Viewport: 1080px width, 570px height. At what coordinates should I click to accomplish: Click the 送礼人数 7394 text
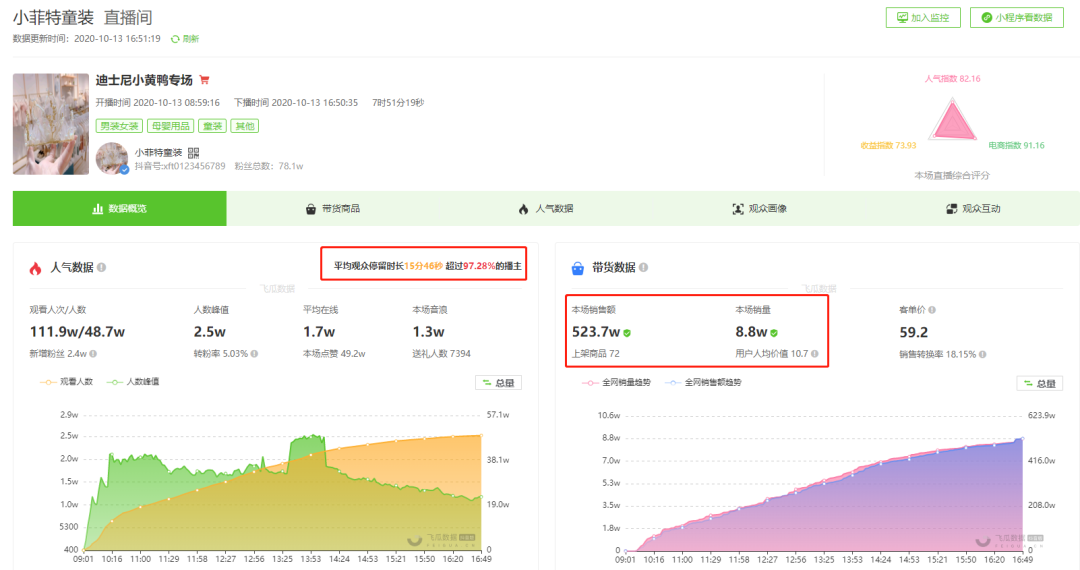click(x=442, y=354)
